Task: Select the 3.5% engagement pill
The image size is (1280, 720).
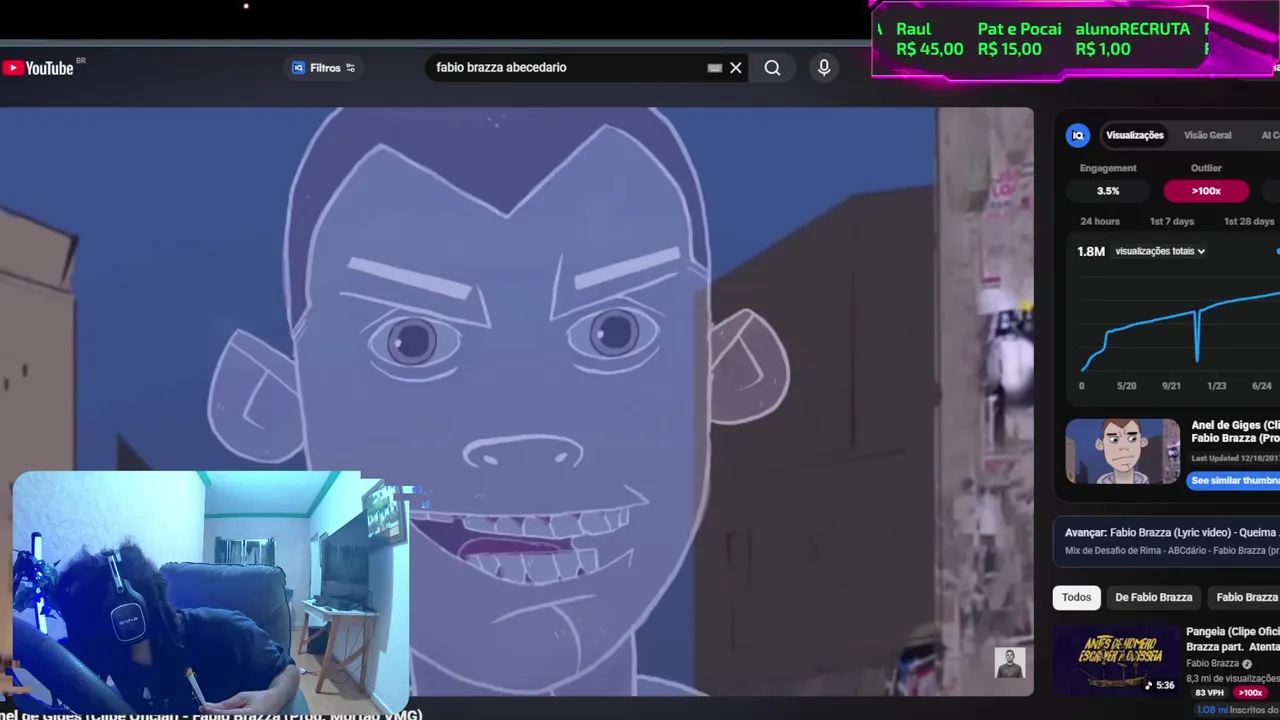Action: (1108, 191)
